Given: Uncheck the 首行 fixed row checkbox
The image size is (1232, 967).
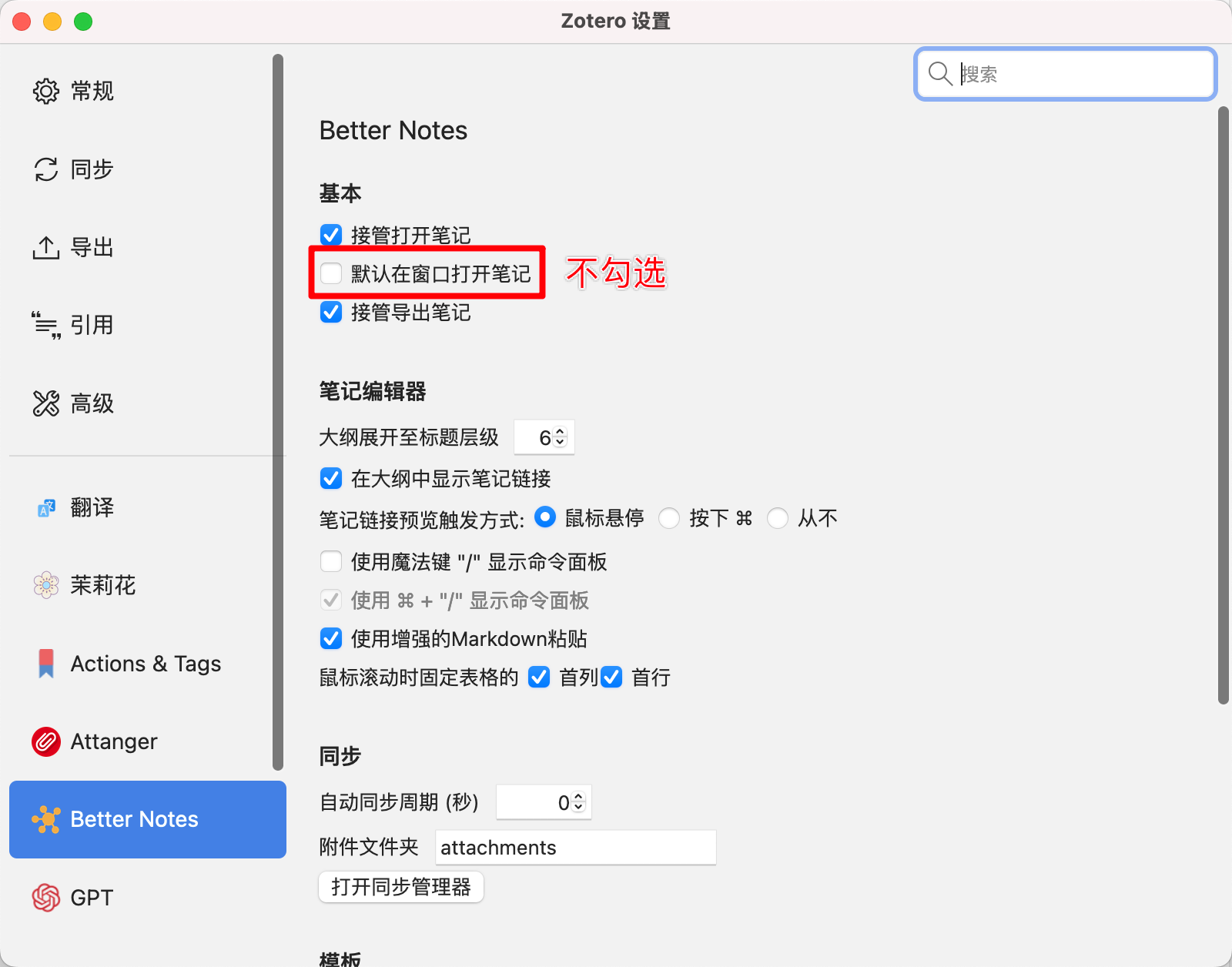Looking at the screenshot, I should pyautogui.click(x=611, y=677).
